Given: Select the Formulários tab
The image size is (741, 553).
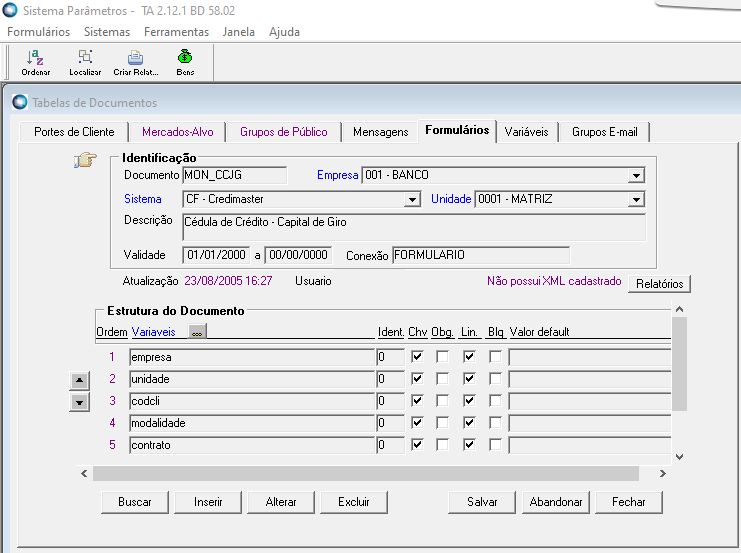Looking at the screenshot, I should point(457,130).
